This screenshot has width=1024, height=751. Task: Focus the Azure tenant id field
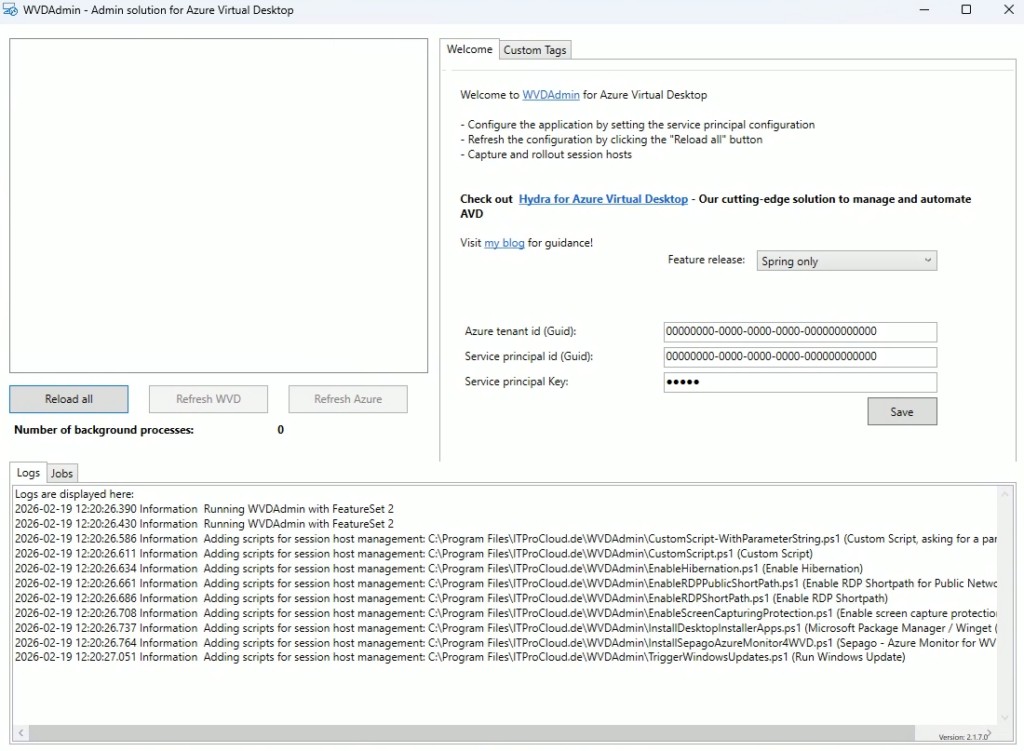[x=799, y=332]
